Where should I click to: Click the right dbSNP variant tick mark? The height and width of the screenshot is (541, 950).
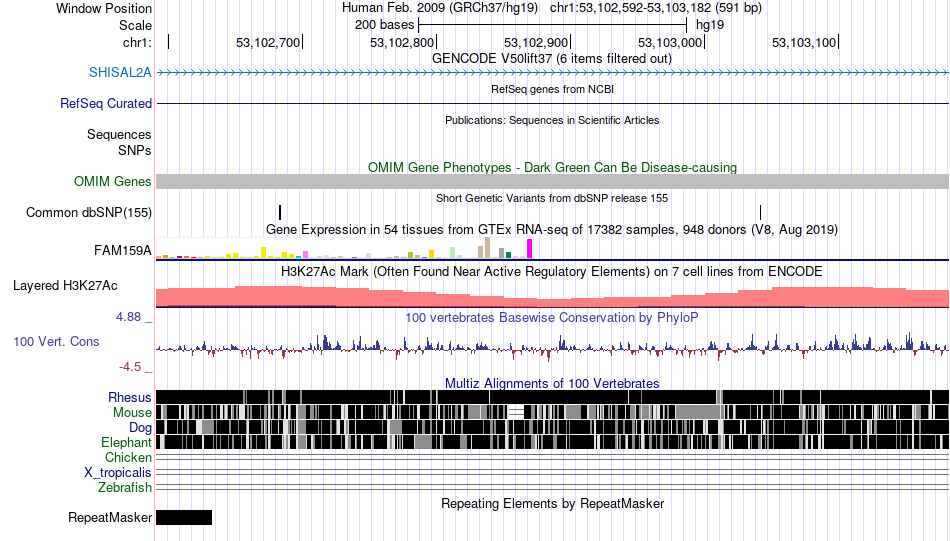pos(760,213)
